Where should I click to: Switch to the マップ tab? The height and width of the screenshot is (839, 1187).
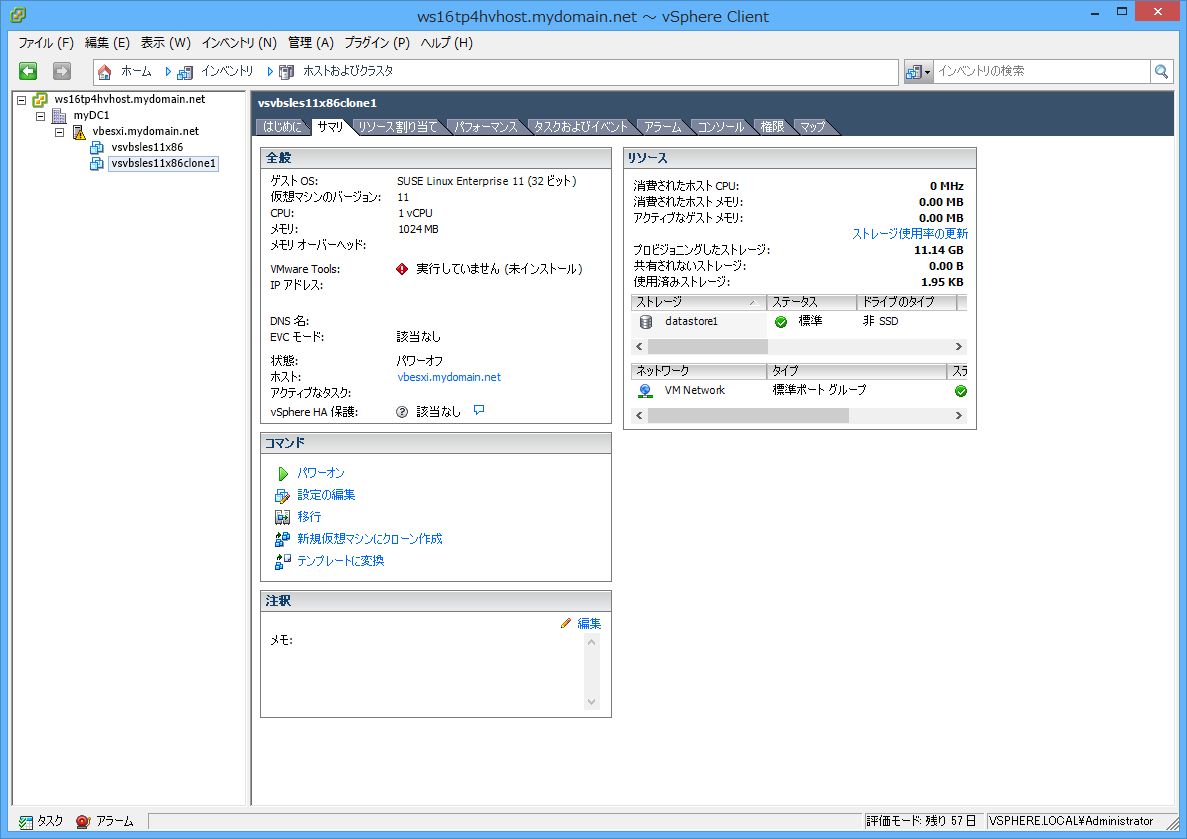pyautogui.click(x=812, y=126)
